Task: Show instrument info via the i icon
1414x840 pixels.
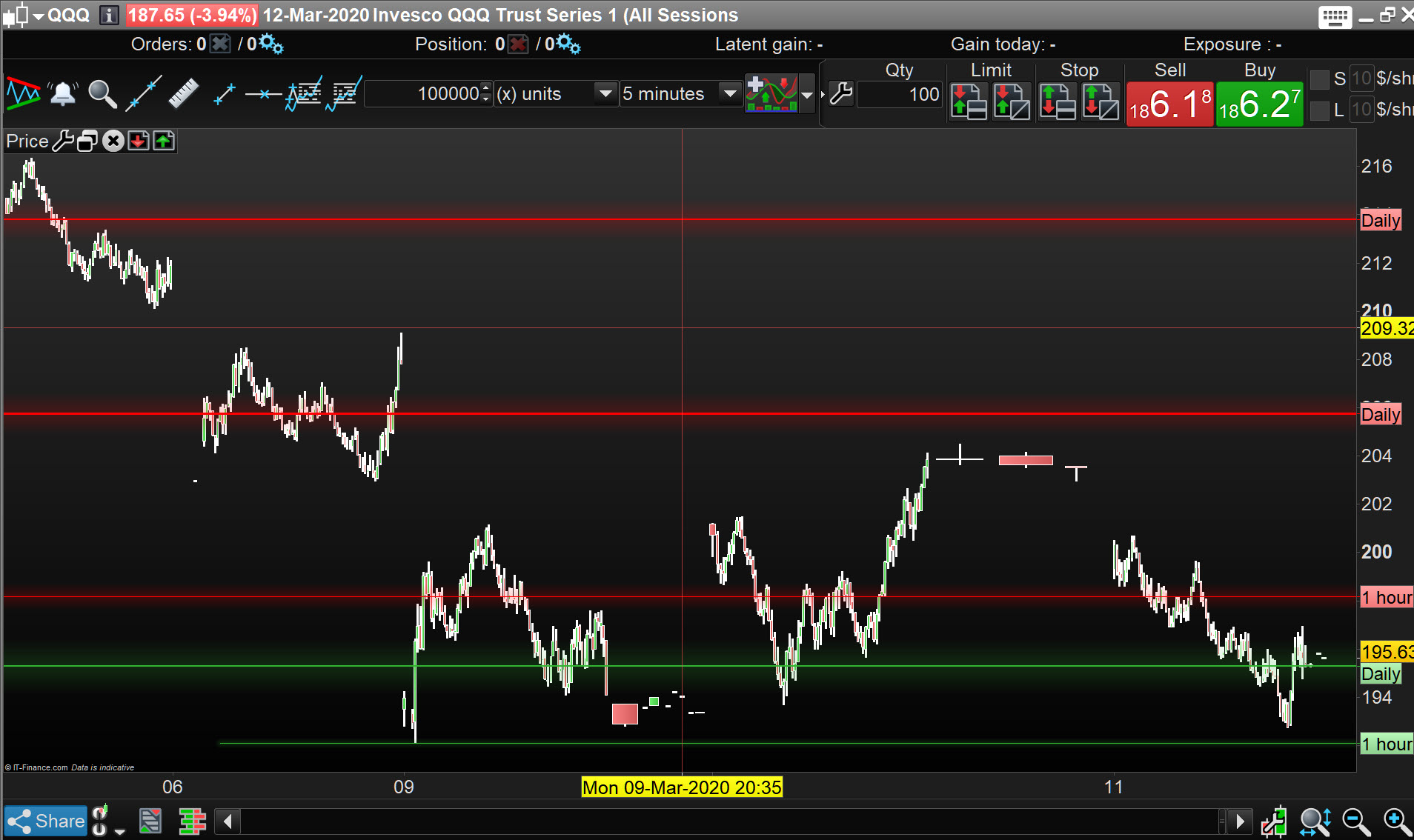Action: point(109,15)
